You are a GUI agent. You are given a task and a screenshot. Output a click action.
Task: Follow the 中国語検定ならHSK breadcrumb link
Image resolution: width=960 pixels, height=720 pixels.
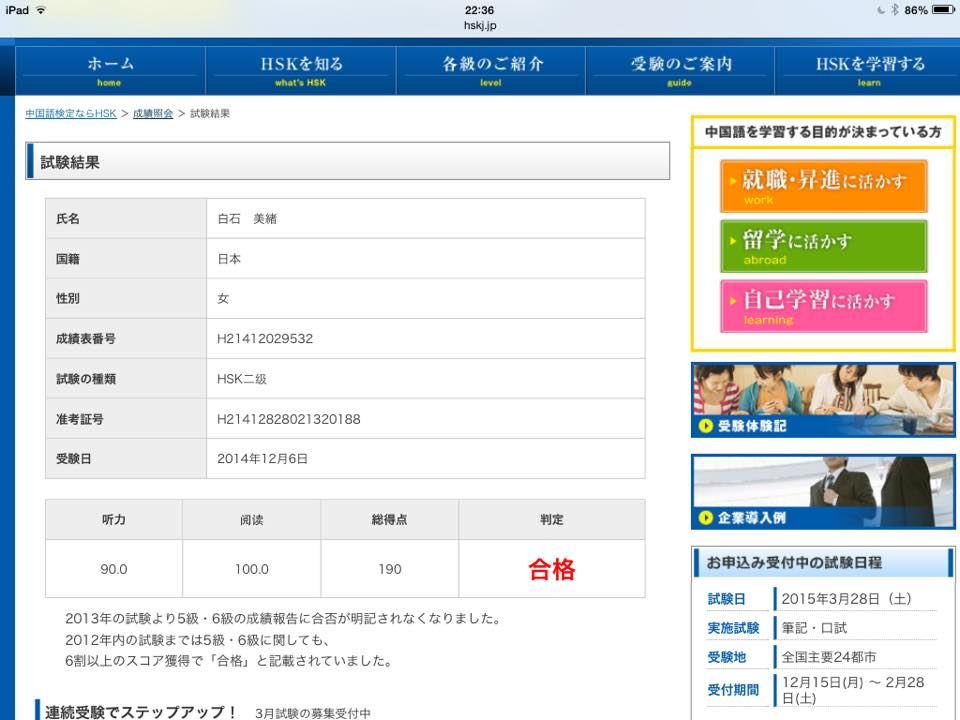tap(71, 114)
